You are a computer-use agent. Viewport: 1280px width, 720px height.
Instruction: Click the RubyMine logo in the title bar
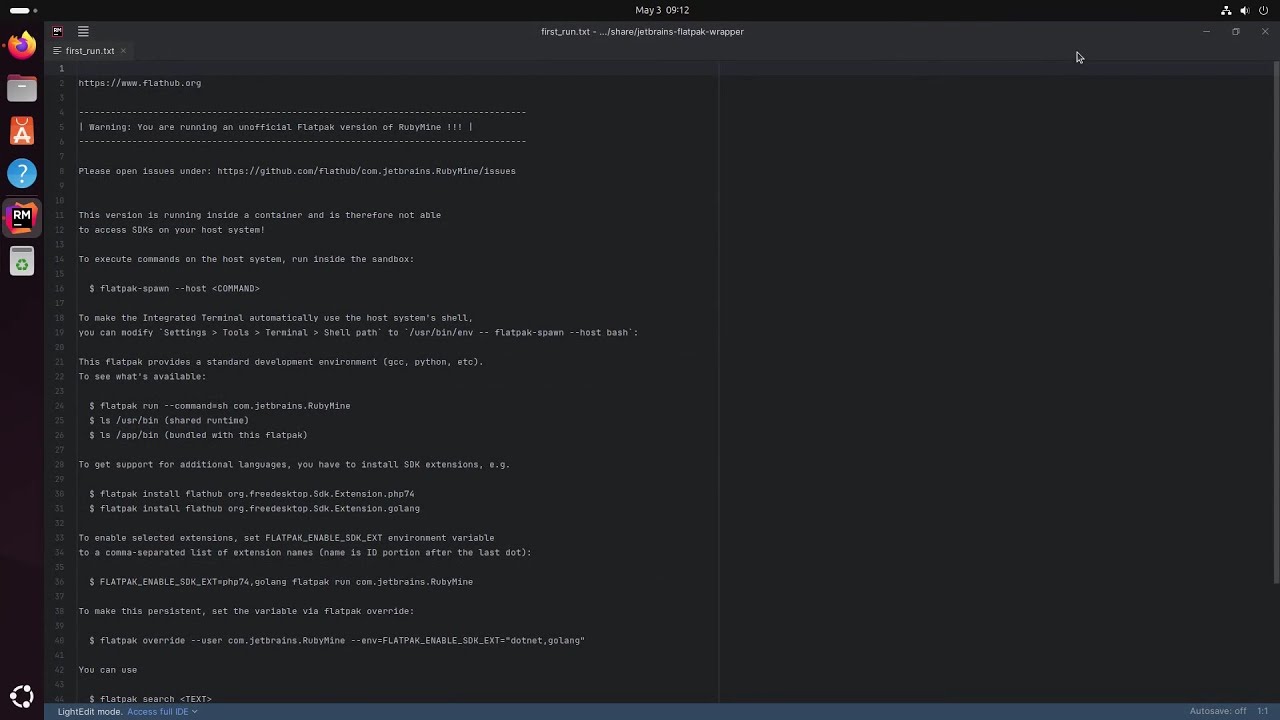(x=57, y=32)
